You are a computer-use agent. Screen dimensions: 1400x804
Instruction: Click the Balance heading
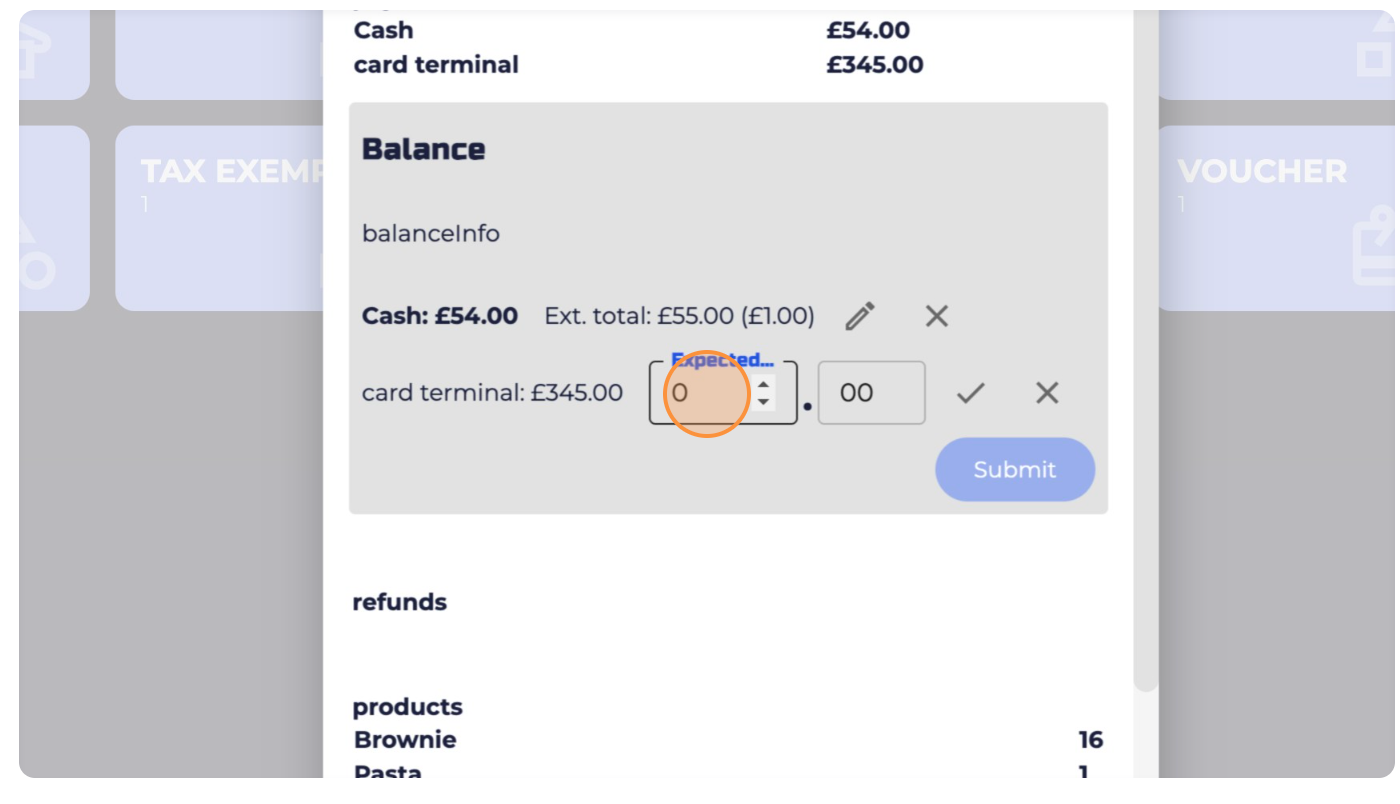click(x=423, y=149)
